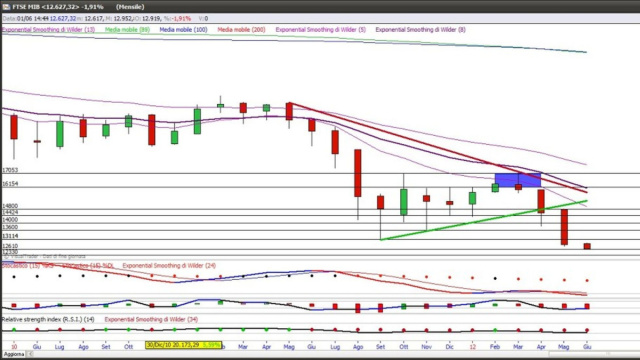
Task: Click the Relative strength index (R.S.I.) (14) label
Action: pyautogui.click(x=48, y=319)
